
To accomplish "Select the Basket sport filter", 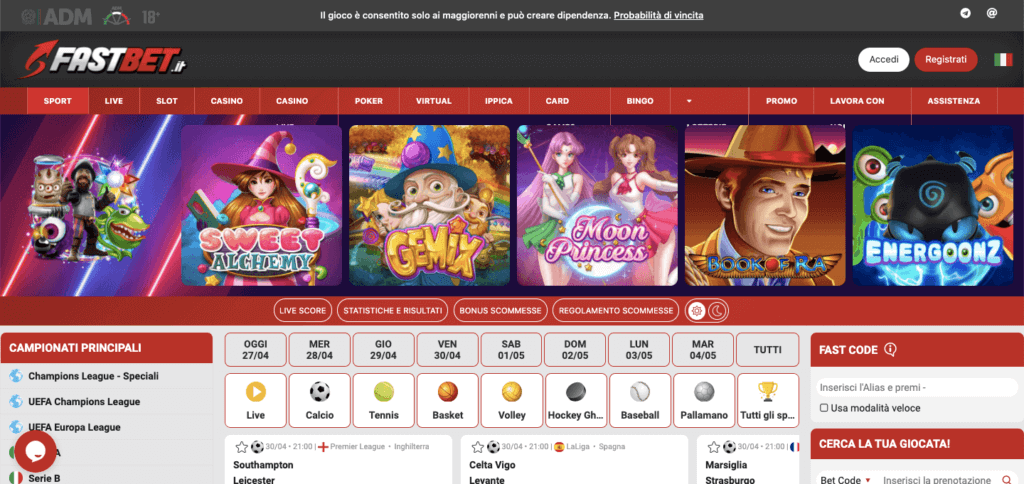I will 447,400.
